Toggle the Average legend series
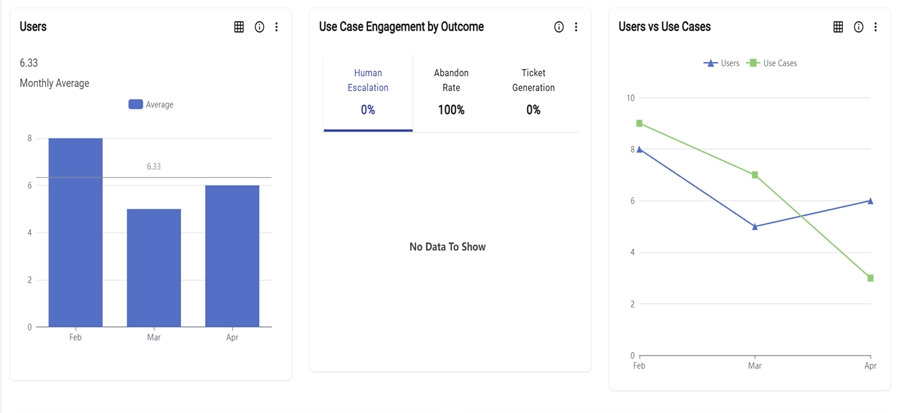The width and height of the screenshot is (900, 413). click(x=151, y=104)
